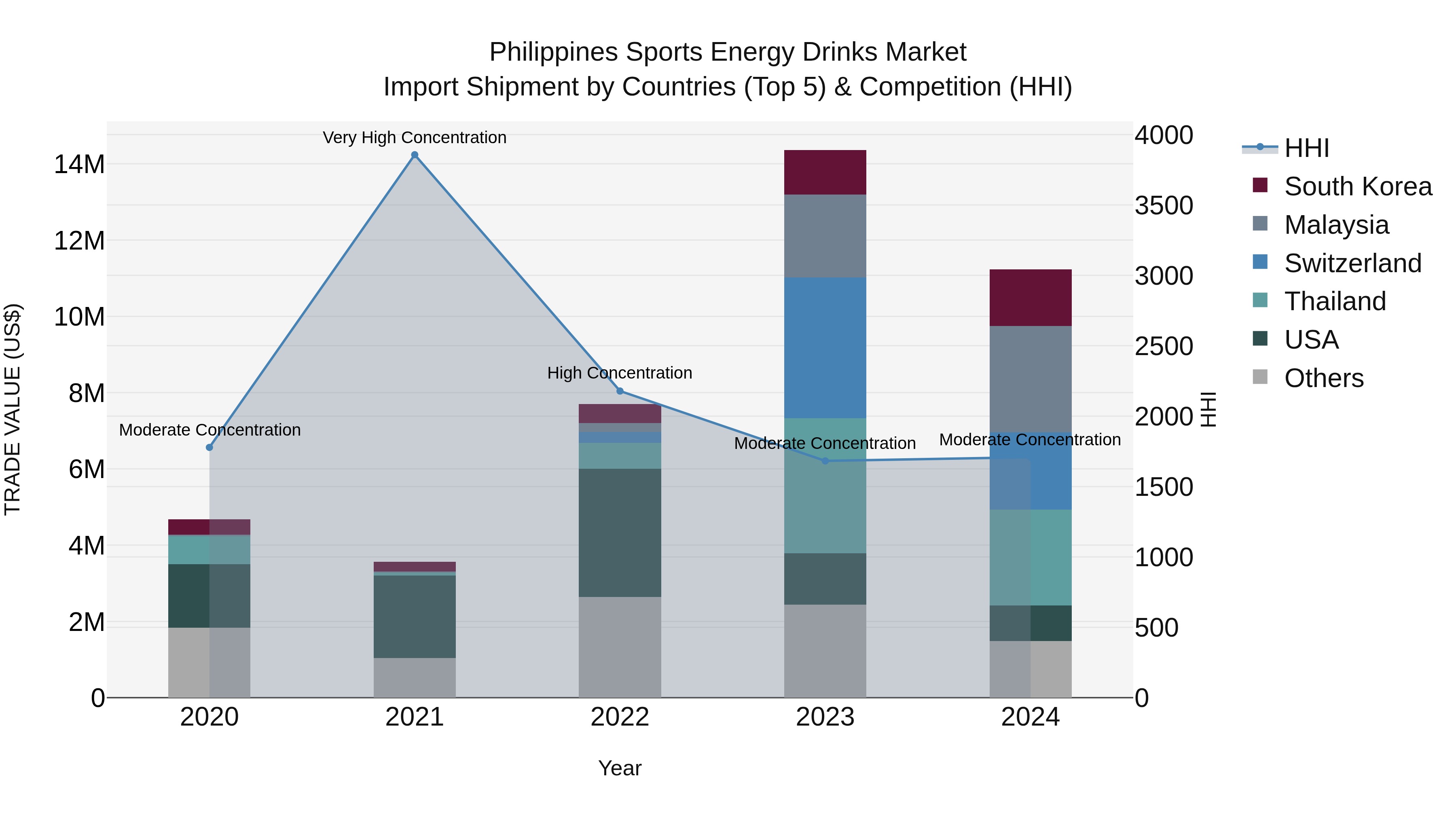Click the subtitle 'Import Shipment by Countries (Top 5) & Competition (HHI)'
Image resolution: width=1456 pixels, height=819 pixels.
[728, 87]
